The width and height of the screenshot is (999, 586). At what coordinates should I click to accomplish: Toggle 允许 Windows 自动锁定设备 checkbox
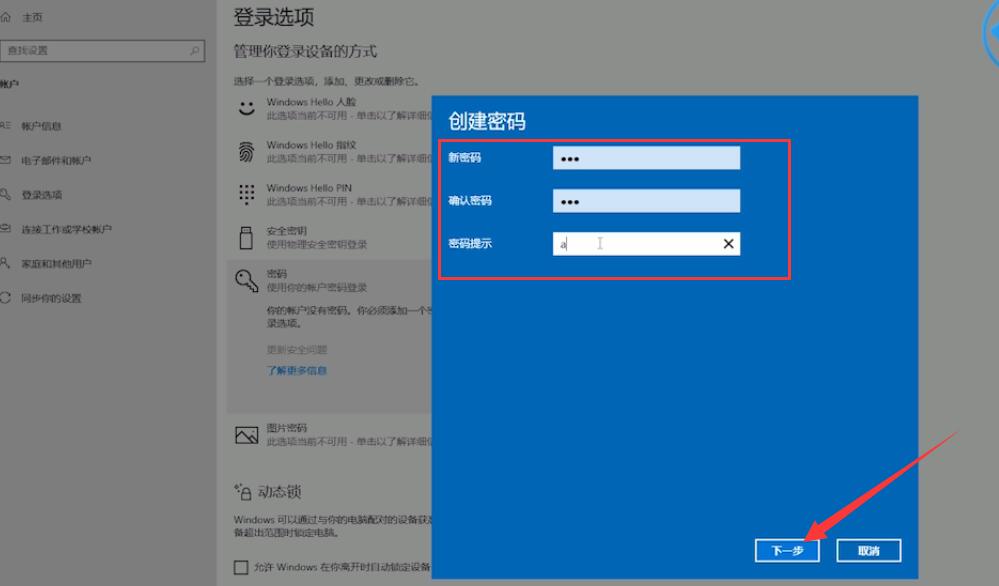pos(241,567)
